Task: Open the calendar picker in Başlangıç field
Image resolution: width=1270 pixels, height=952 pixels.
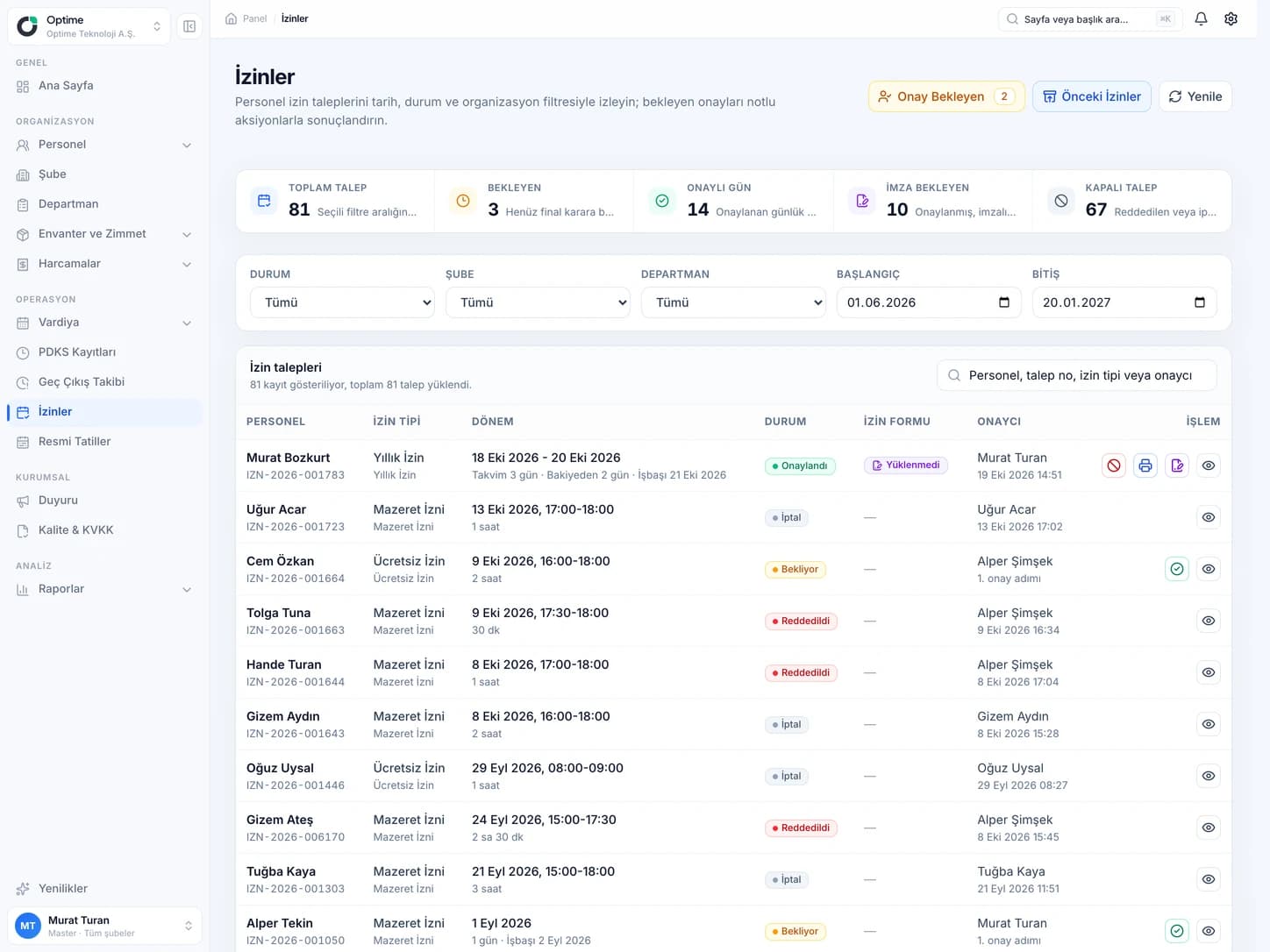Action: click(1004, 302)
